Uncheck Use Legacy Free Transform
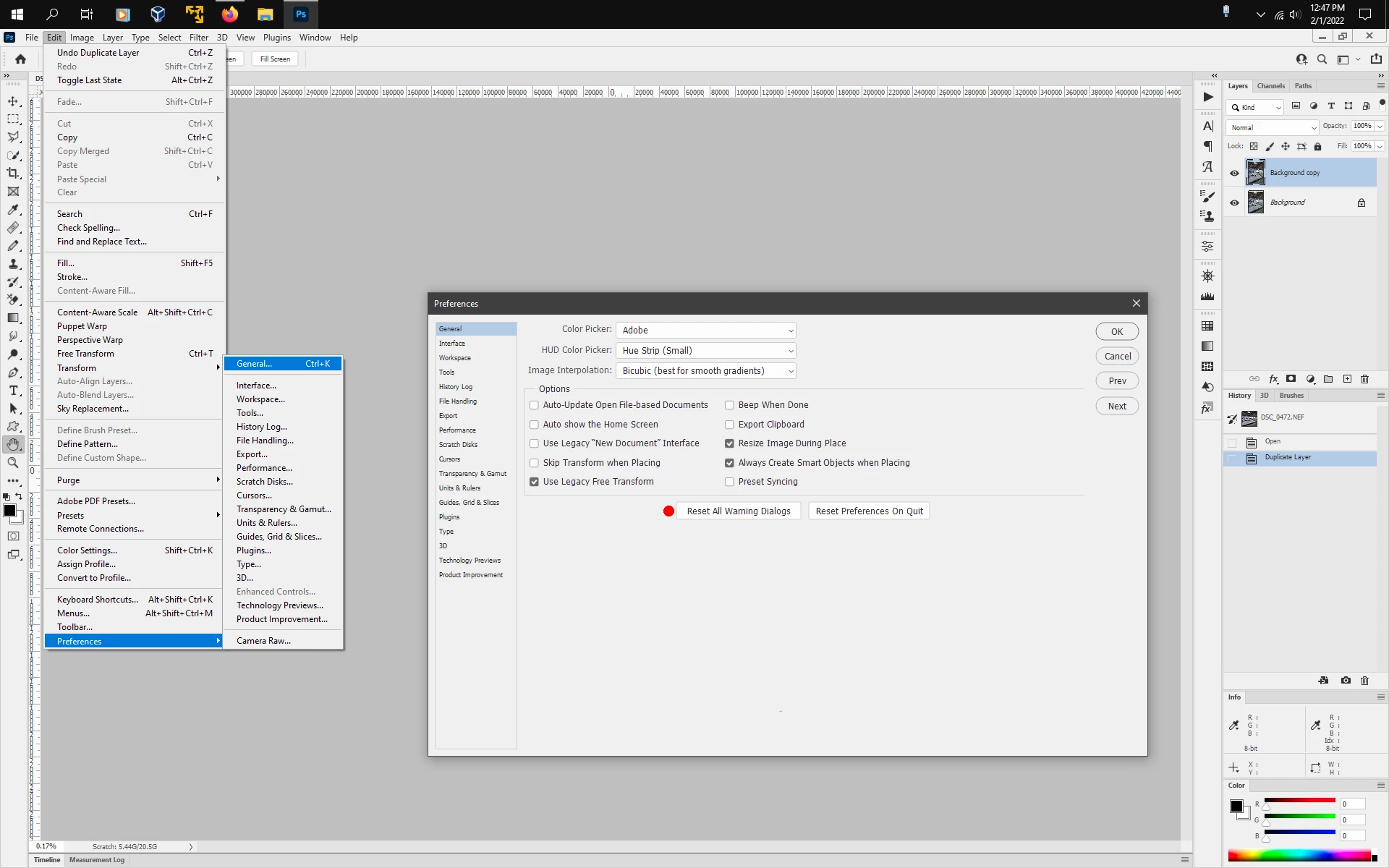This screenshot has height=868, width=1389. [534, 482]
